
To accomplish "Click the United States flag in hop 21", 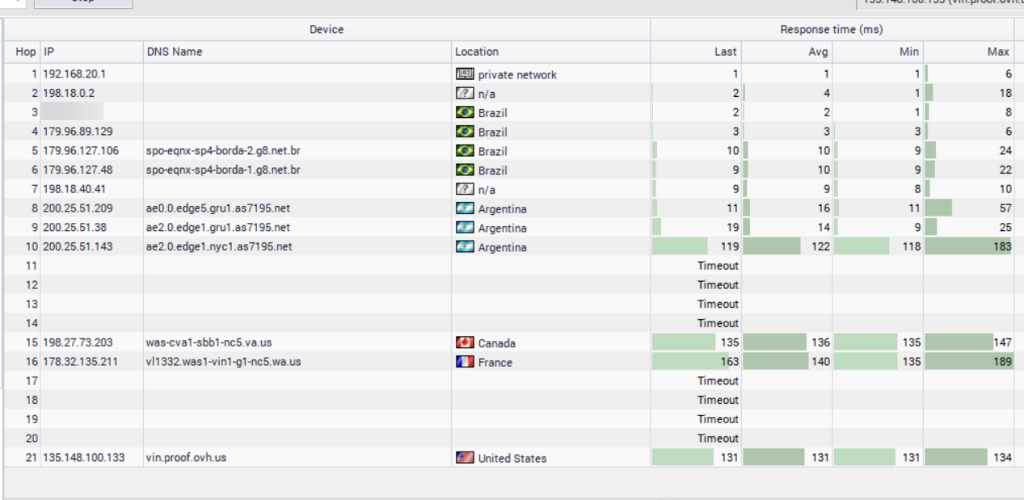I will click(x=464, y=458).
